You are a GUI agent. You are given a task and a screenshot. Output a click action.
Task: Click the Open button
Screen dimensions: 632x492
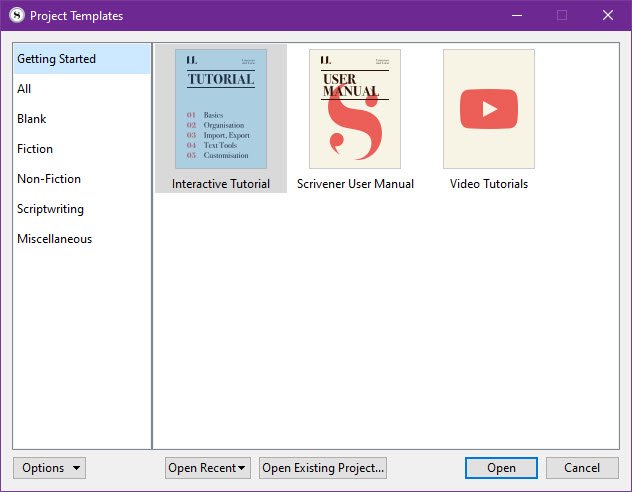coord(501,468)
